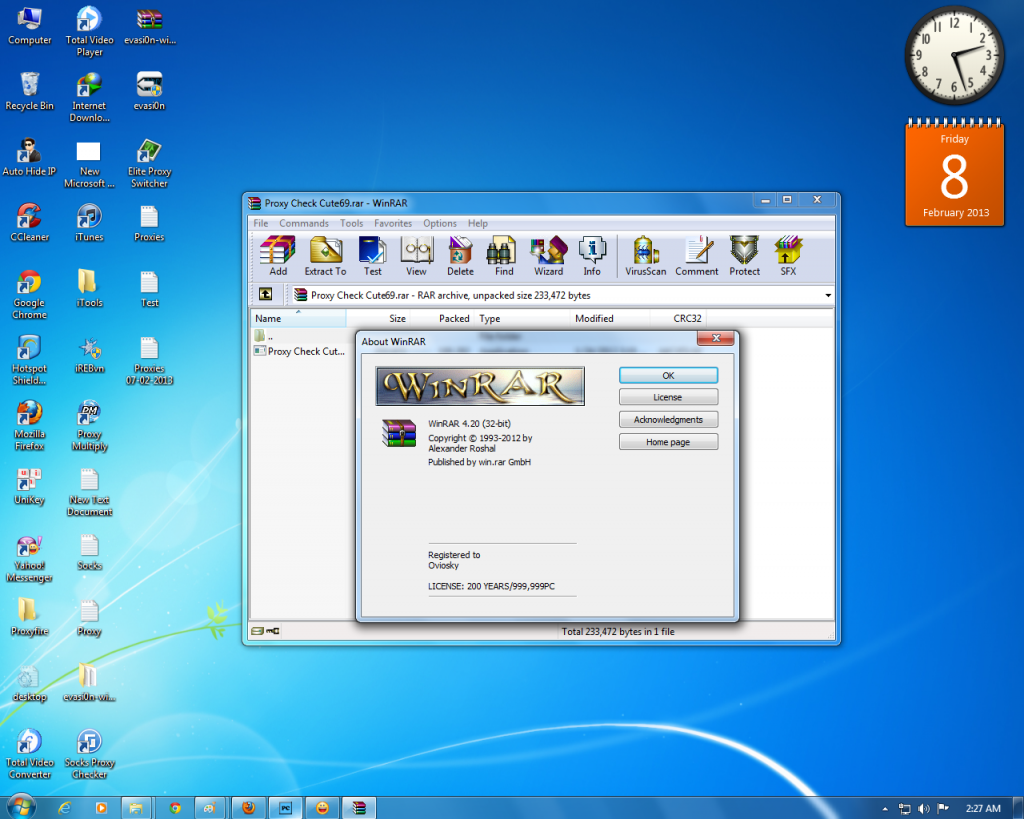Click the Comment toolbar icon
Viewport: 1024px width, 819px height.
[696, 255]
